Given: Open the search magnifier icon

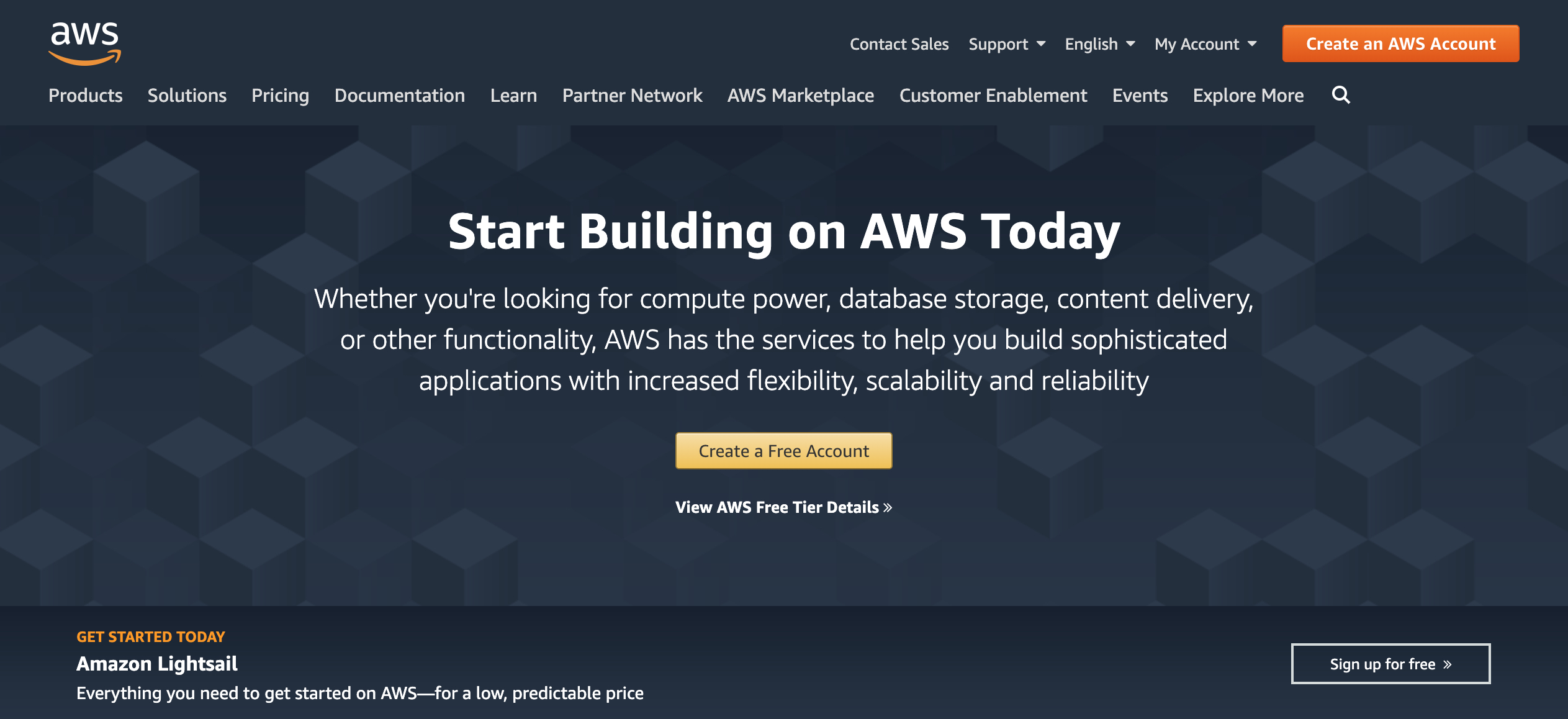Looking at the screenshot, I should [x=1341, y=95].
